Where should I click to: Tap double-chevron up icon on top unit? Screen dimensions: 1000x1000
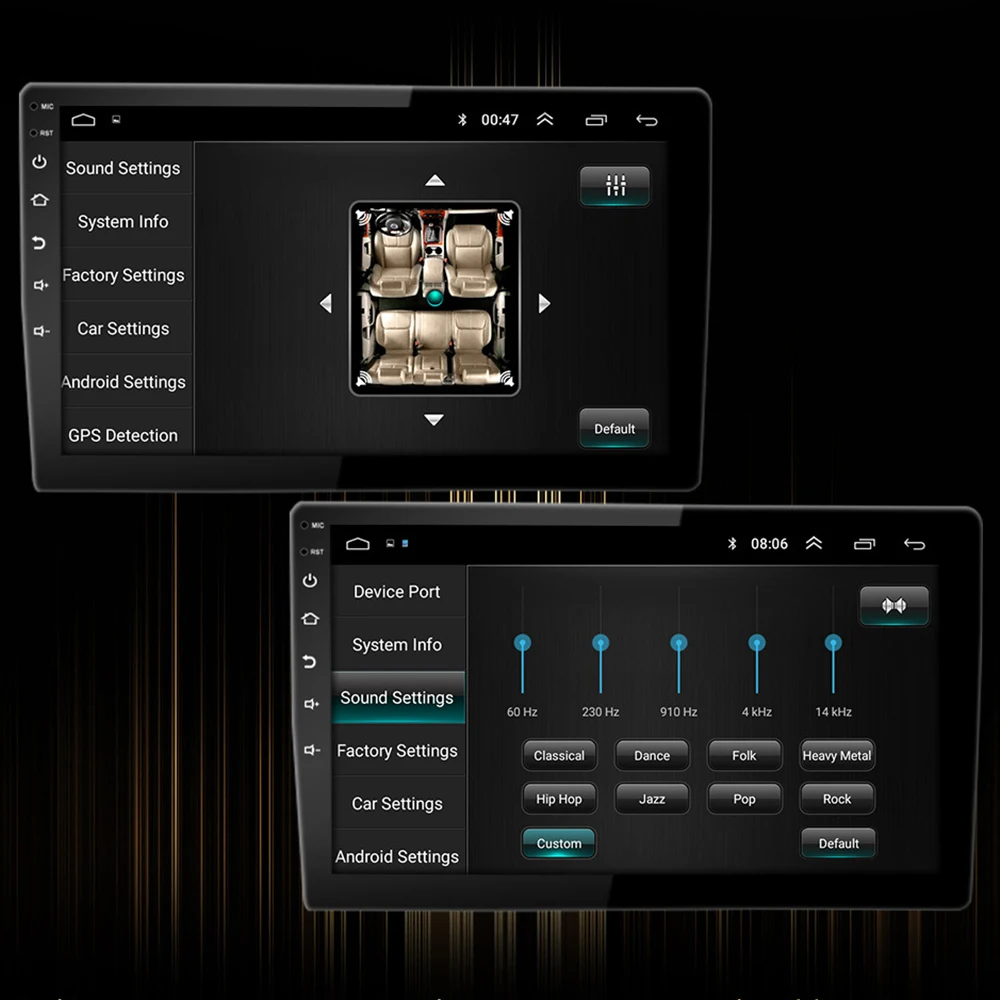545,119
